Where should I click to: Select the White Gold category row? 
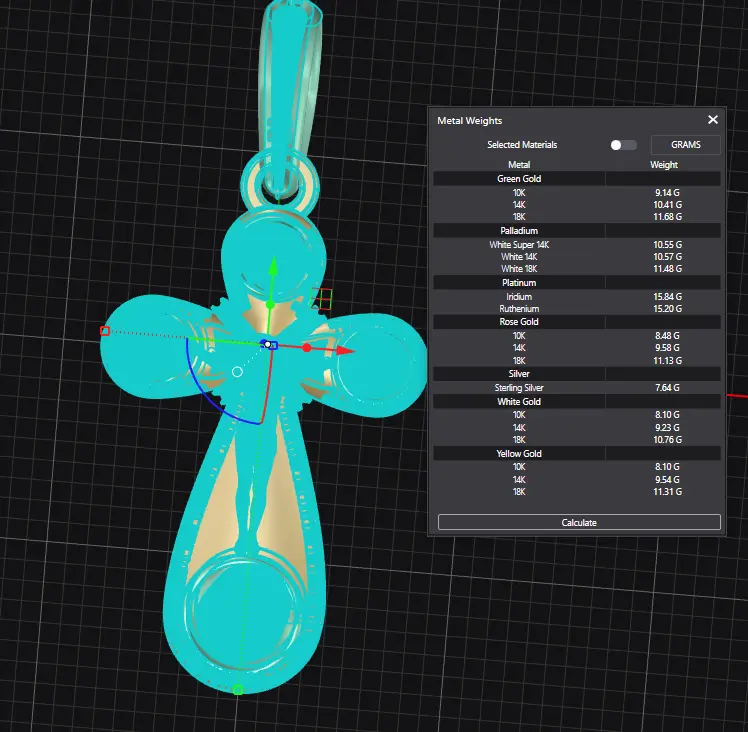click(577, 401)
